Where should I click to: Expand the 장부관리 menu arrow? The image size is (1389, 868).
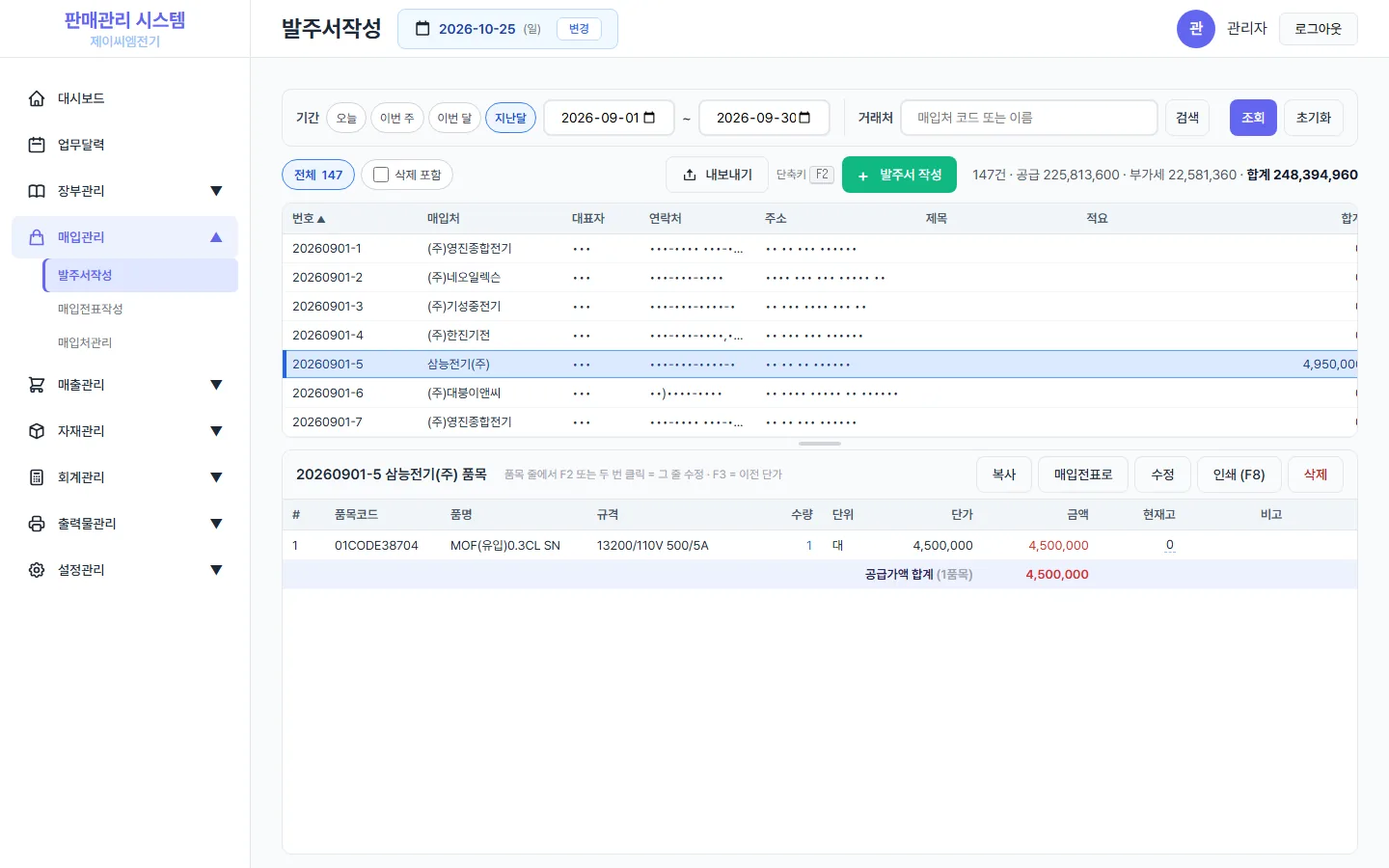(216, 191)
